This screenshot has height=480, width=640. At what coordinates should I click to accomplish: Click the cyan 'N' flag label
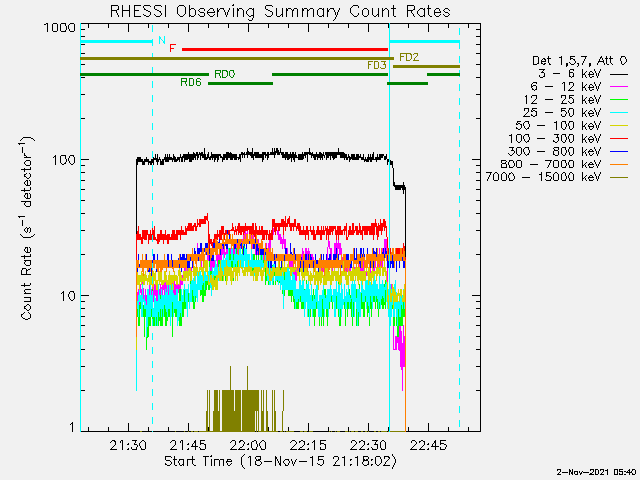click(162, 40)
